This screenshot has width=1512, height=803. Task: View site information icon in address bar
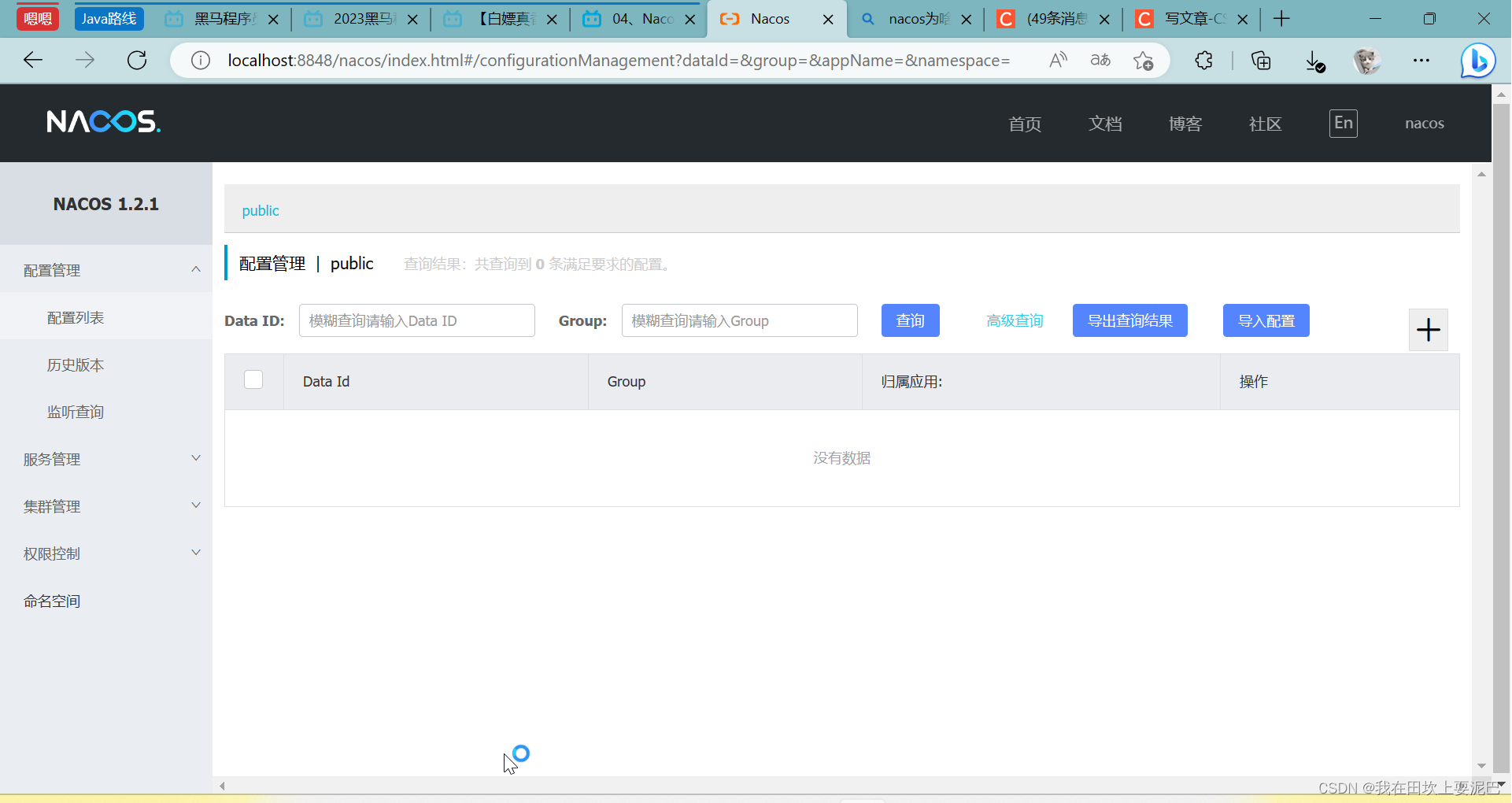click(201, 61)
